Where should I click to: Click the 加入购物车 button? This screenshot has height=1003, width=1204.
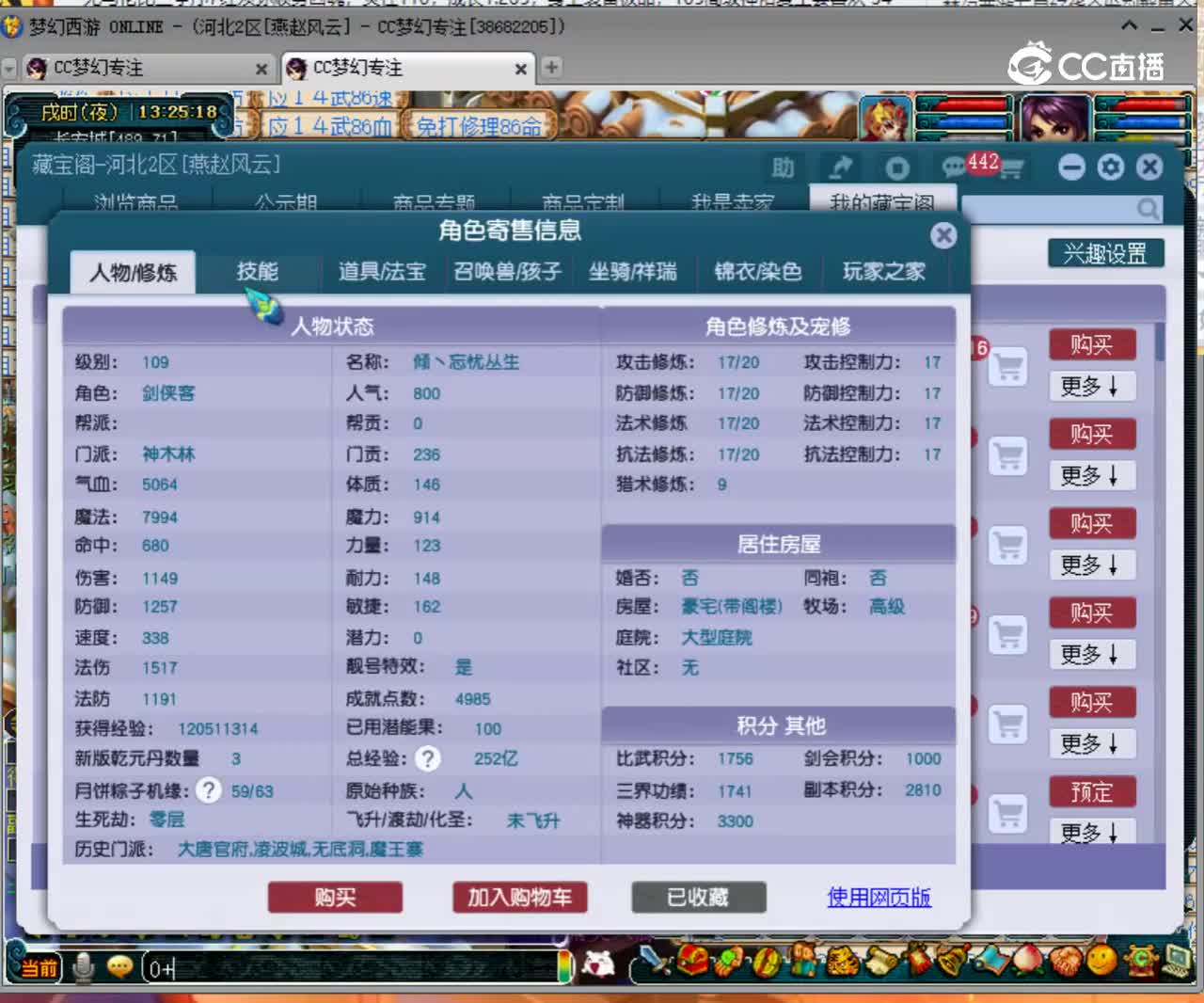coord(519,898)
